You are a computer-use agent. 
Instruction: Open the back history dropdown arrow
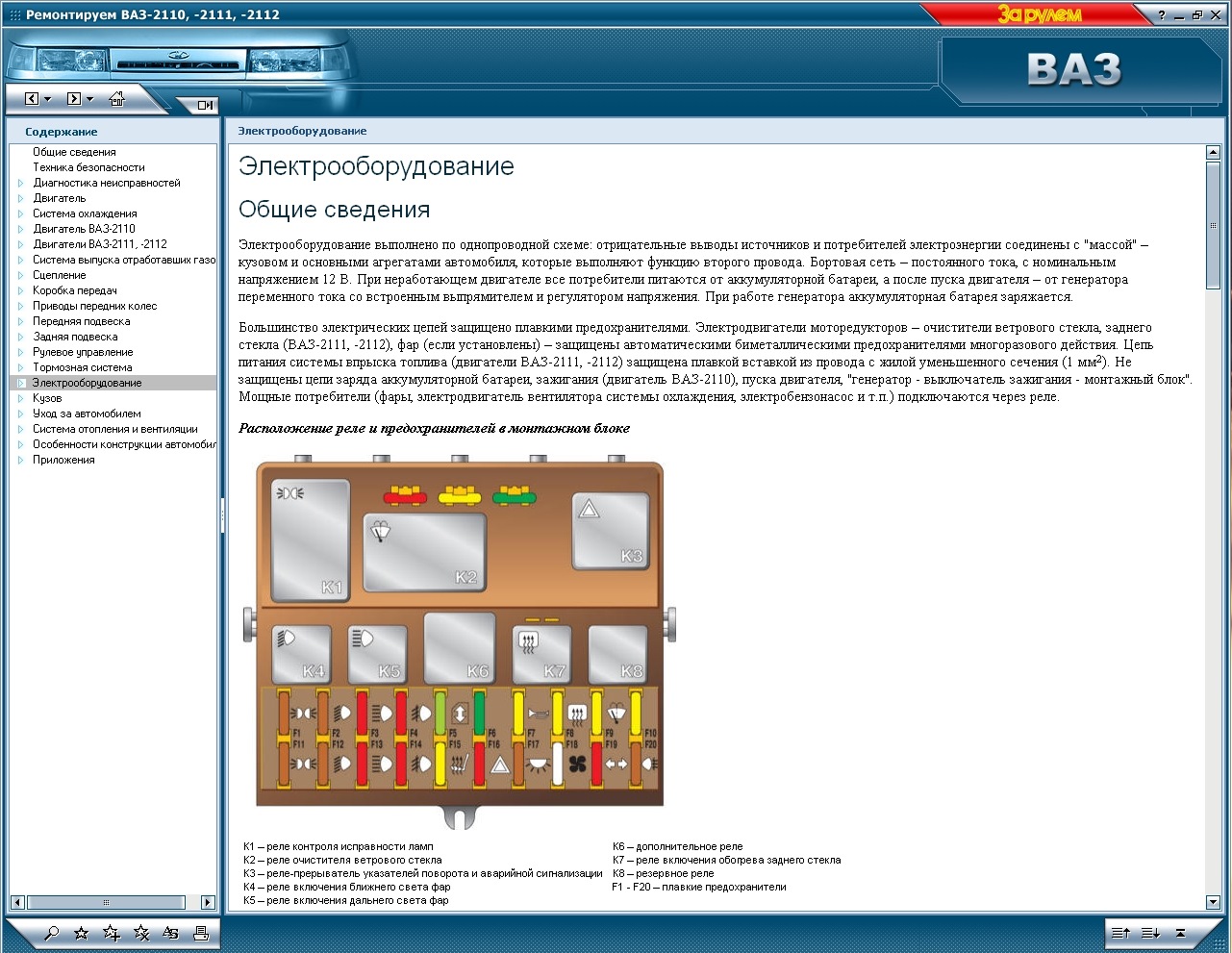coord(47,99)
